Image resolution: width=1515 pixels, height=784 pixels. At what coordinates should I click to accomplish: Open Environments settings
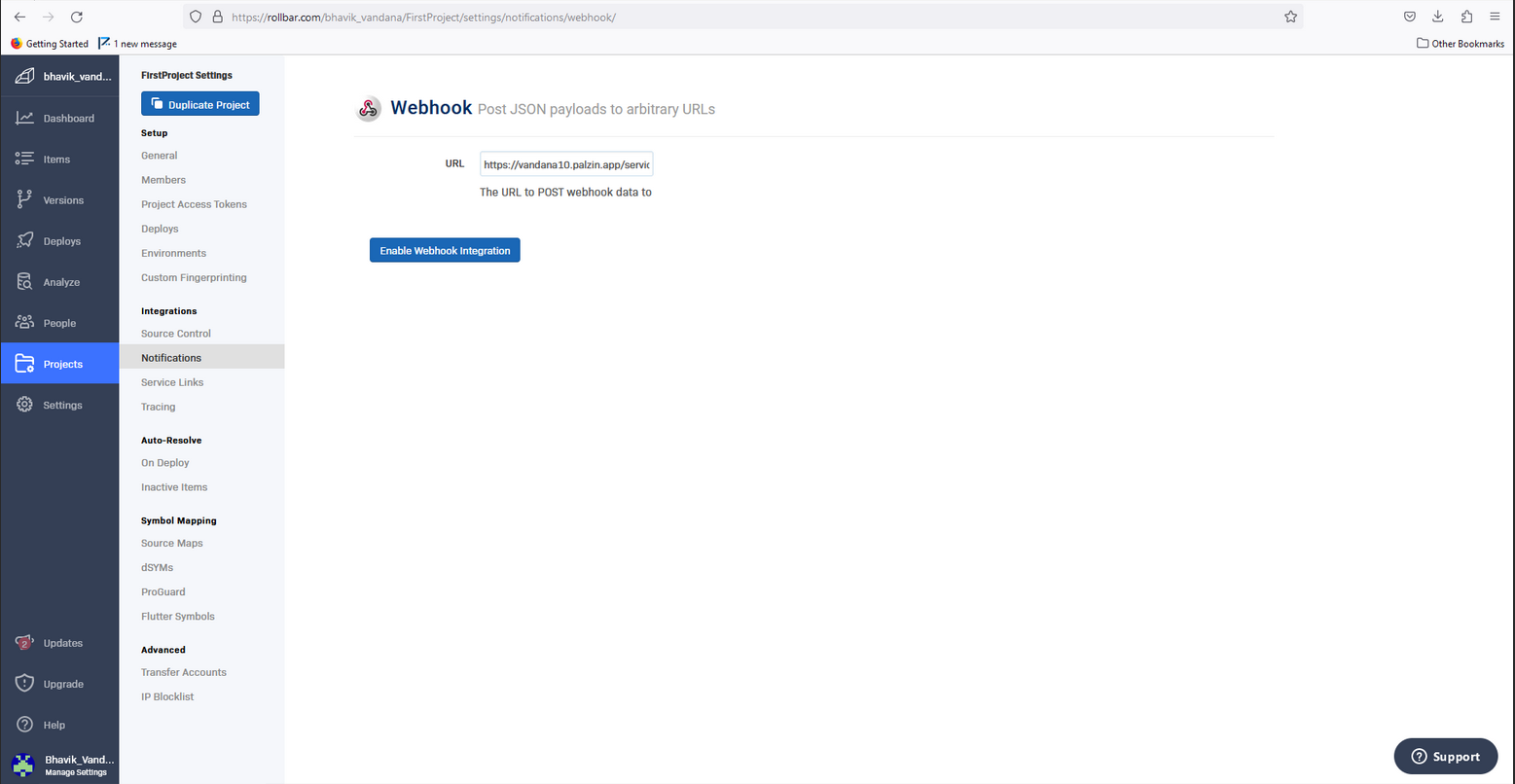click(174, 253)
